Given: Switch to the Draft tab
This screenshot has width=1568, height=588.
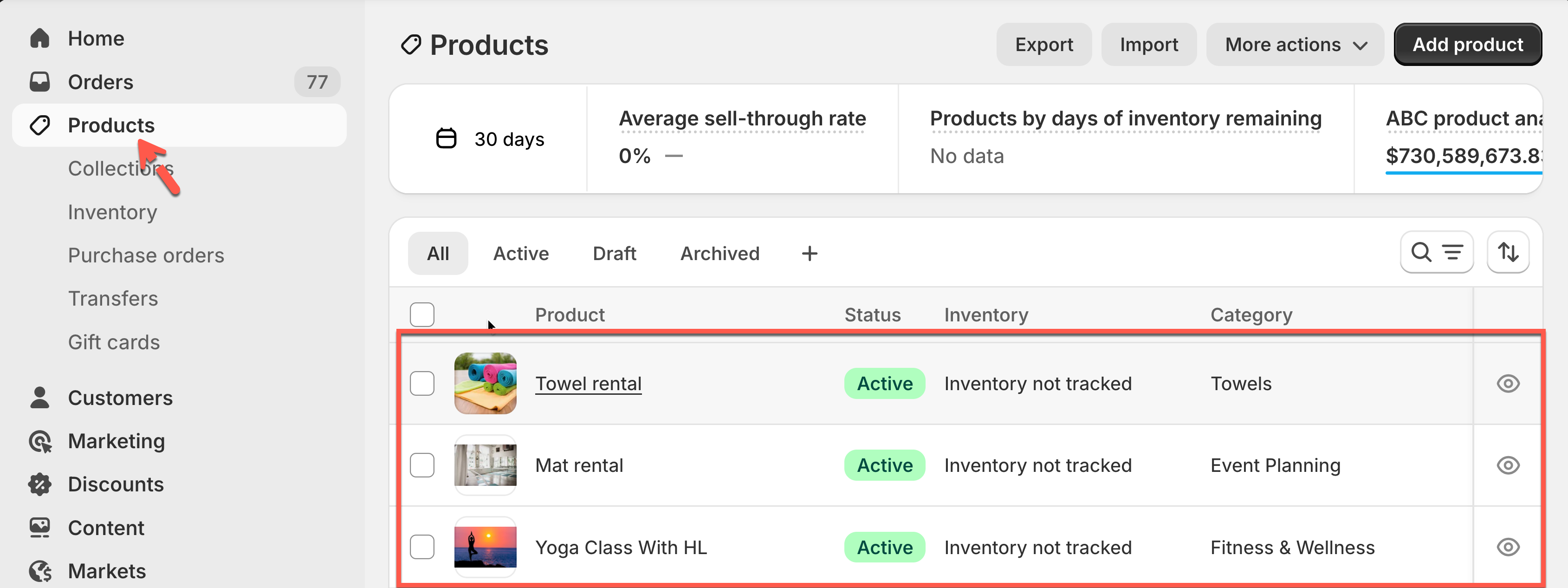Looking at the screenshot, I should [614, 254].
